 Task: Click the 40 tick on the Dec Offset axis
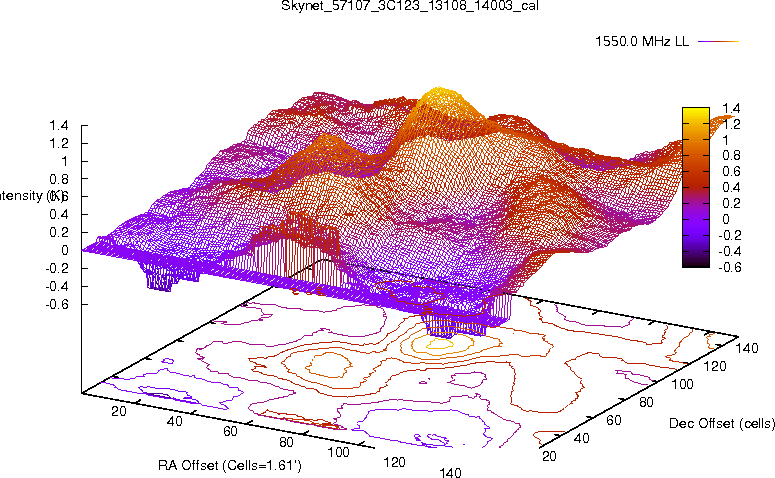tap(581, 438)
